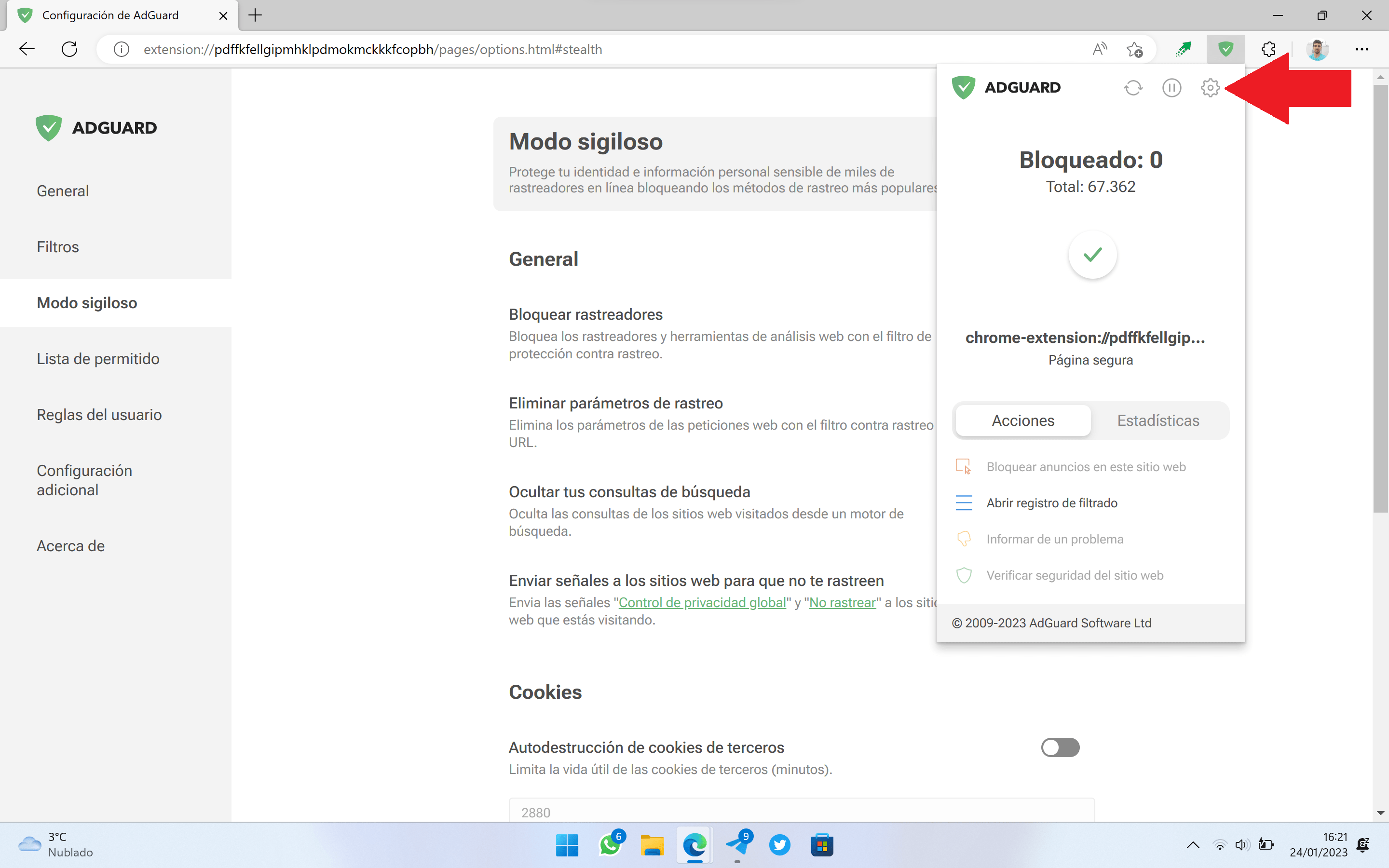Open Configuración adicional section
This screenshot has height=868, width=1389.
pyautogui.click(x=84, y=480)
